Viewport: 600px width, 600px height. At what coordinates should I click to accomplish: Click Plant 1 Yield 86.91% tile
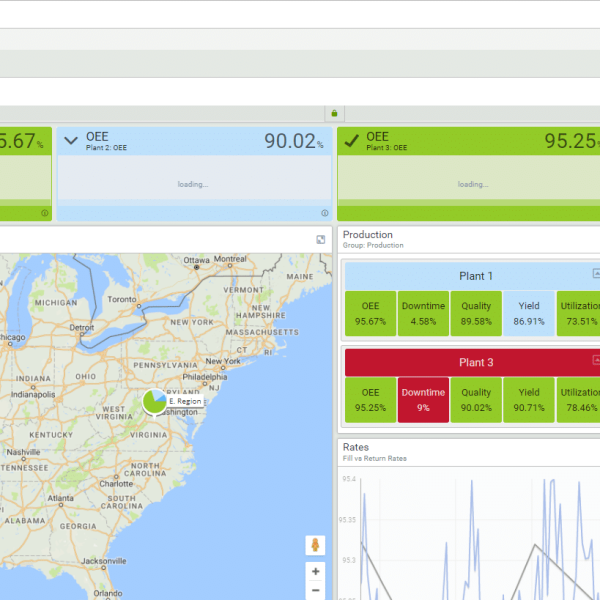528,314
